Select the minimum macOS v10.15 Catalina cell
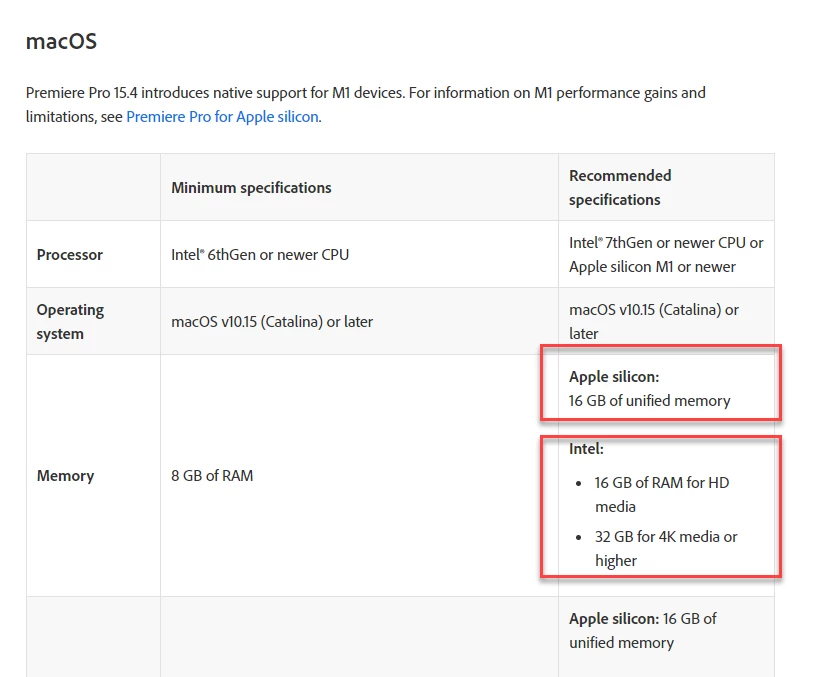This screenshot has height=677, width=813. pos(272,321)
